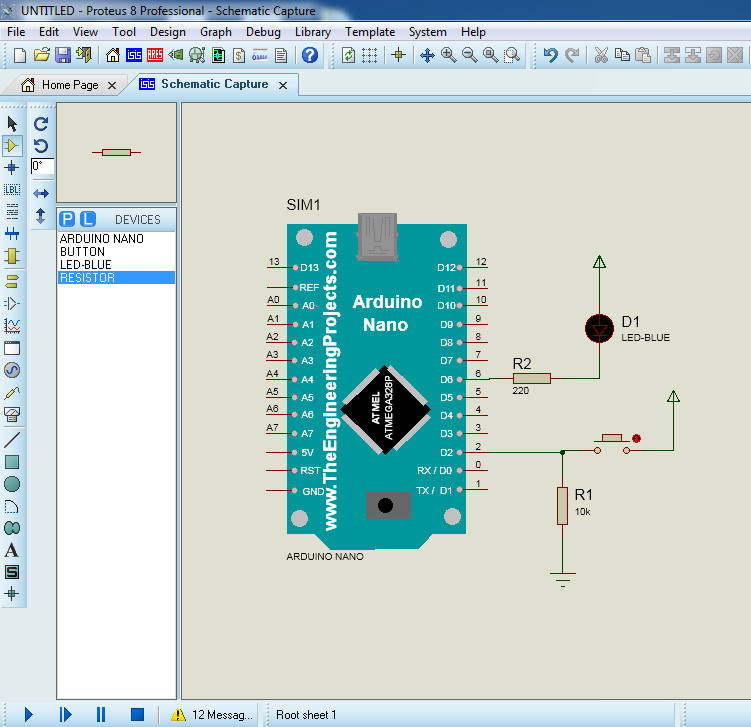The height and width of the screenshot is (727, 751).
Task: Open the 12 Messages warning log
Action: [213, 714]
